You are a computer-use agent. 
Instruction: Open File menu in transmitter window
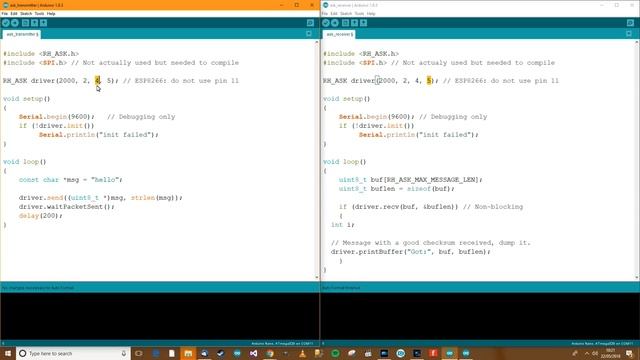point(4,13)
